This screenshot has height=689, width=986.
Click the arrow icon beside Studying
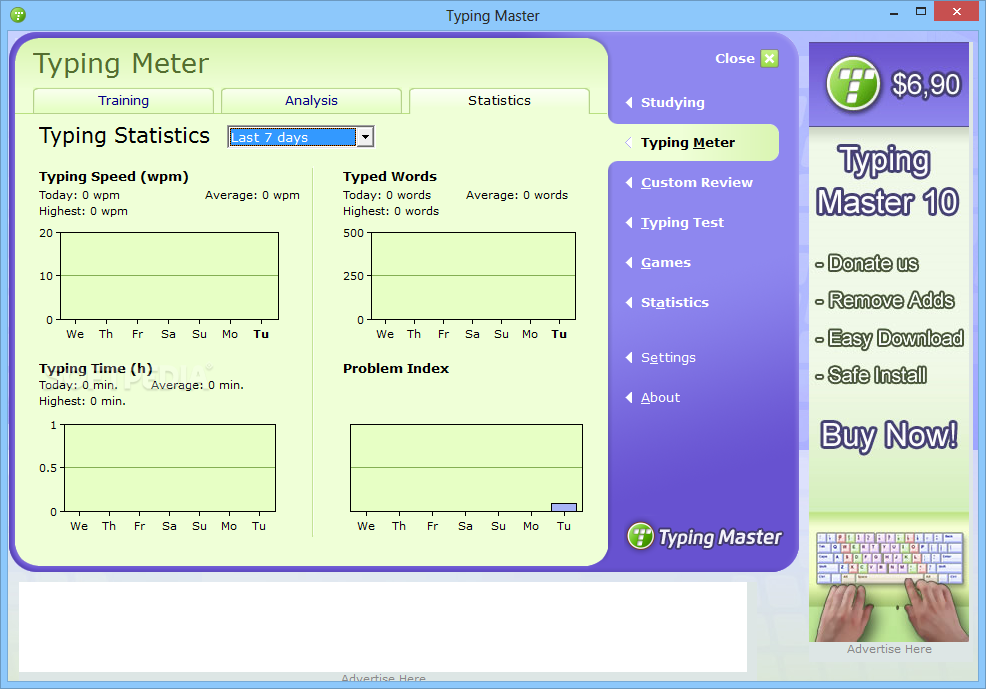point(629,102)
